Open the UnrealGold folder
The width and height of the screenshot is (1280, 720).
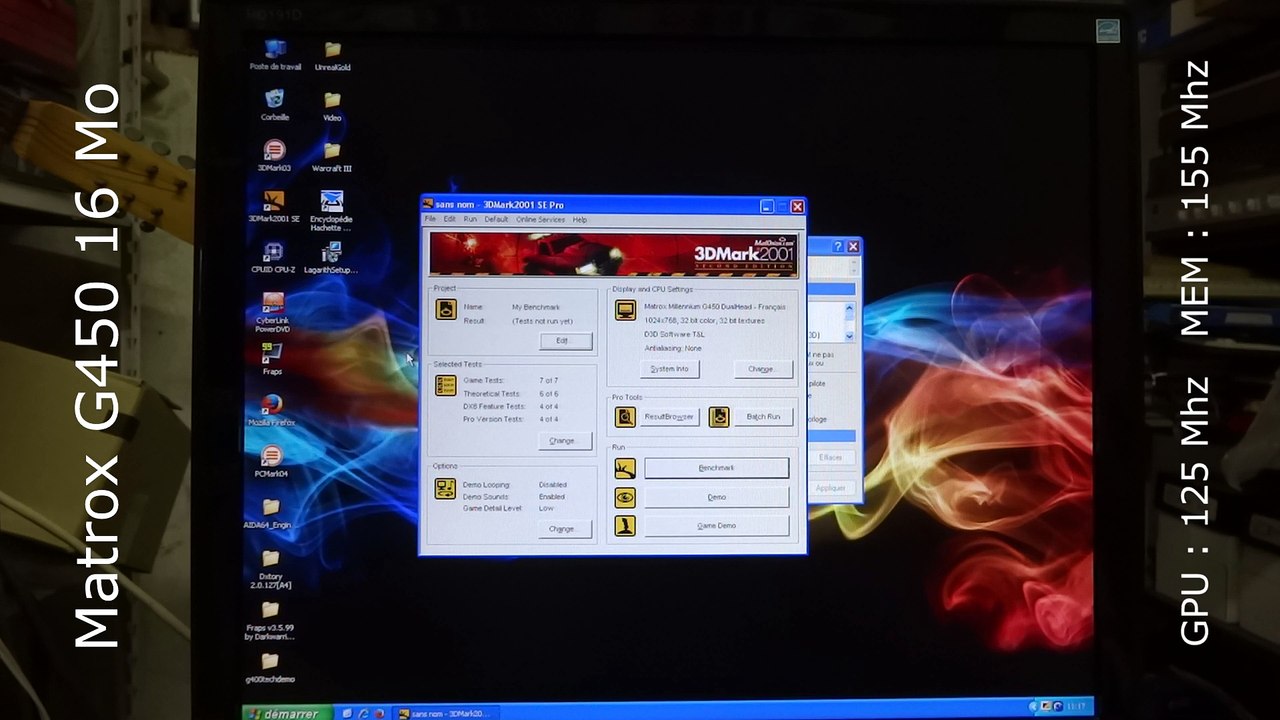click(x=332, y=55)
